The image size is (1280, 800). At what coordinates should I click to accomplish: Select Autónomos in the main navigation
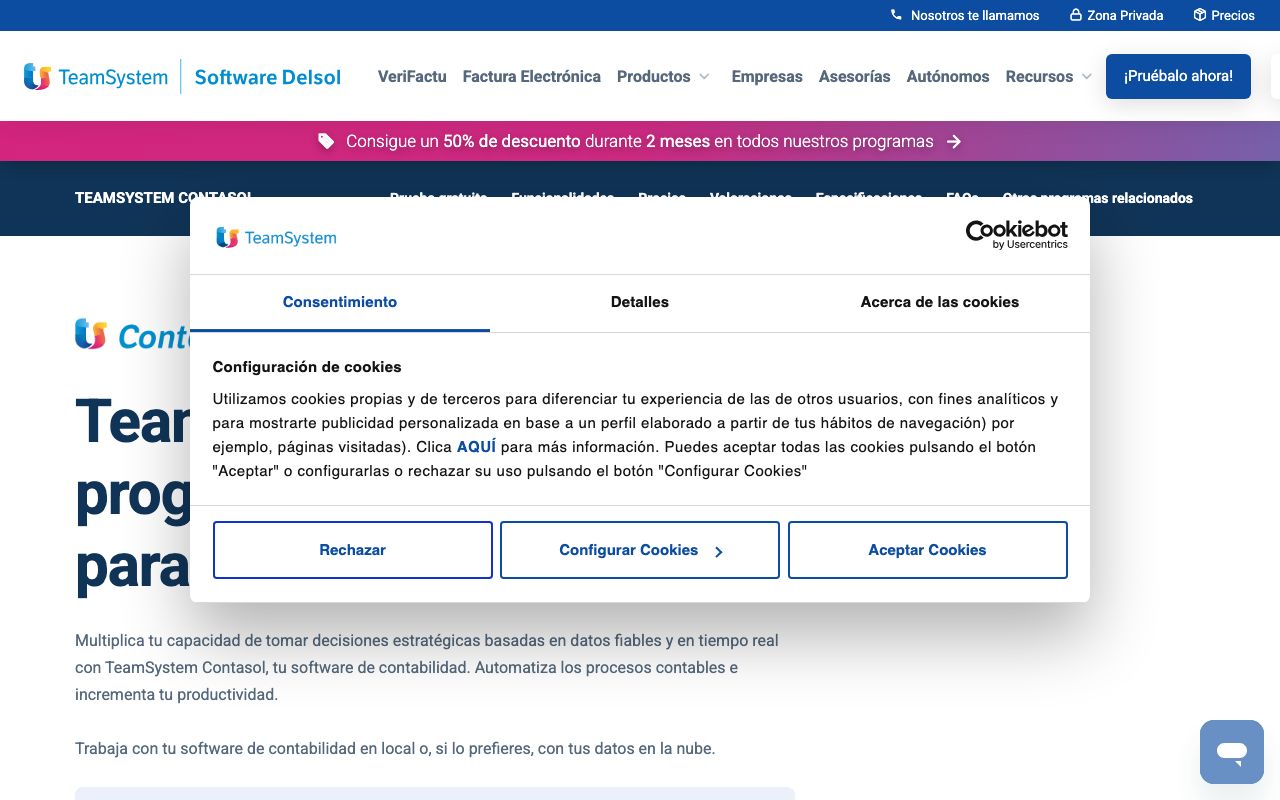click(x=948, y=77)
